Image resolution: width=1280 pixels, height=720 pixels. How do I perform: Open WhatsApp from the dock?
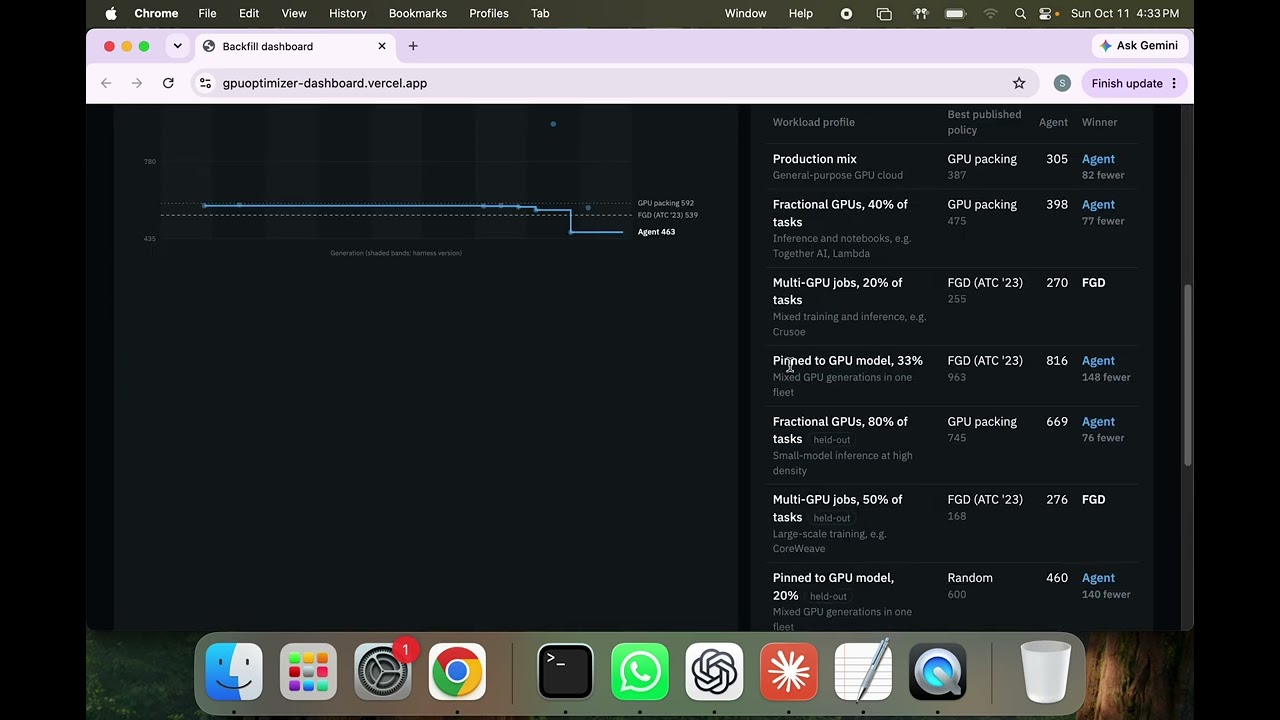pos(640,671)
